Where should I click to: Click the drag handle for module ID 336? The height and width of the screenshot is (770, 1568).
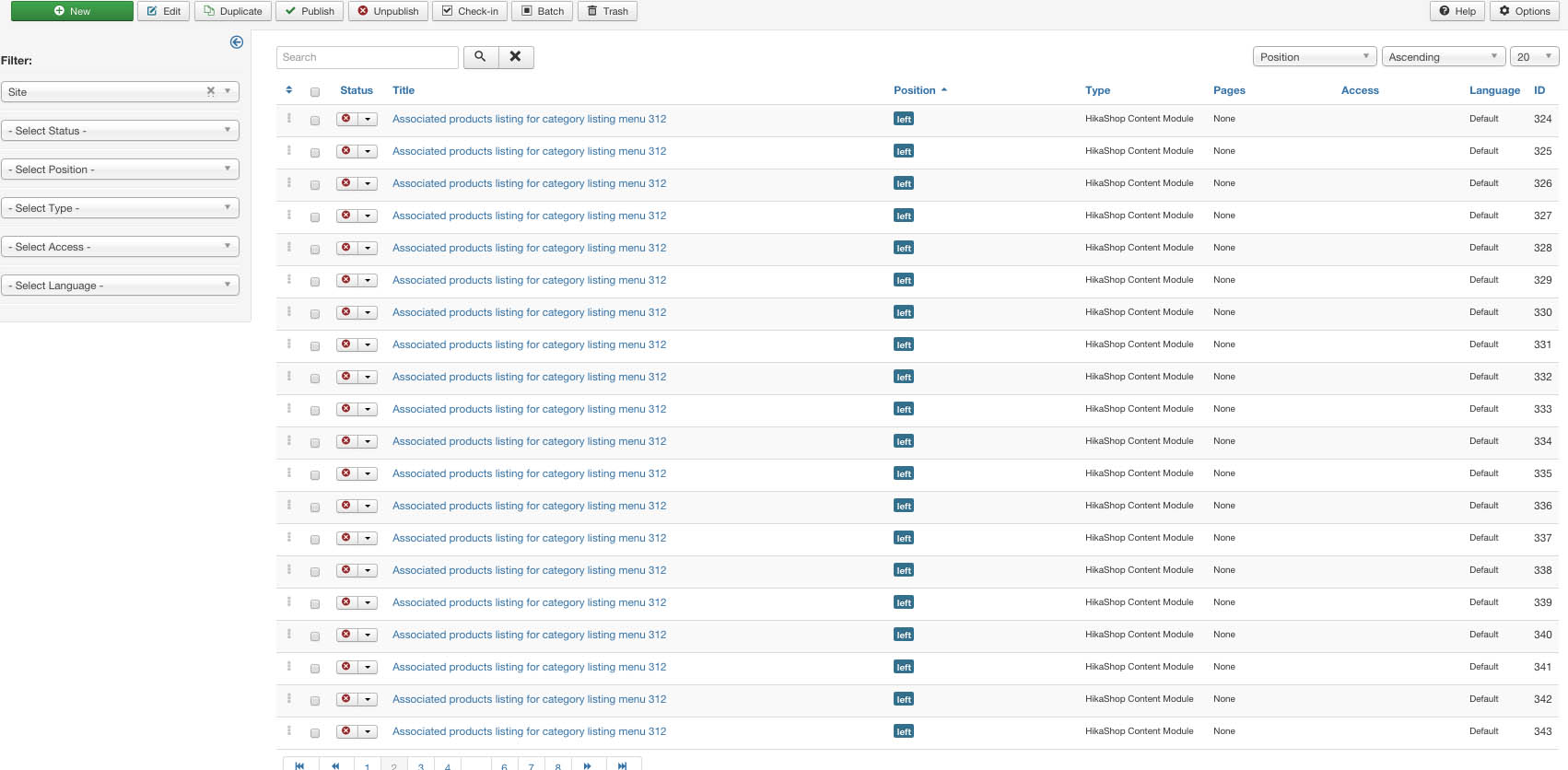click(x=289, y=505)
